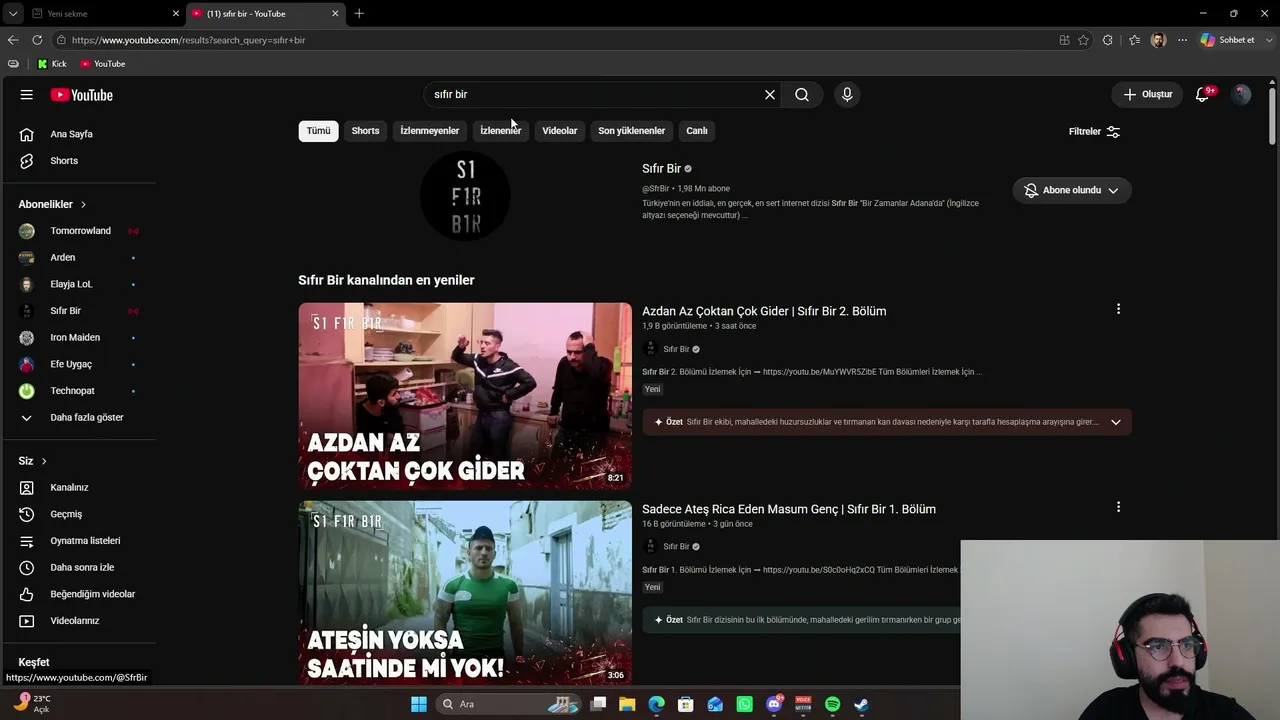Image resolution: width=1280 pixels, height=720 pixels.
Task: Open the Kick bookmark in the favorites bar
Action: pyautogui.click(x=52, y=64)
